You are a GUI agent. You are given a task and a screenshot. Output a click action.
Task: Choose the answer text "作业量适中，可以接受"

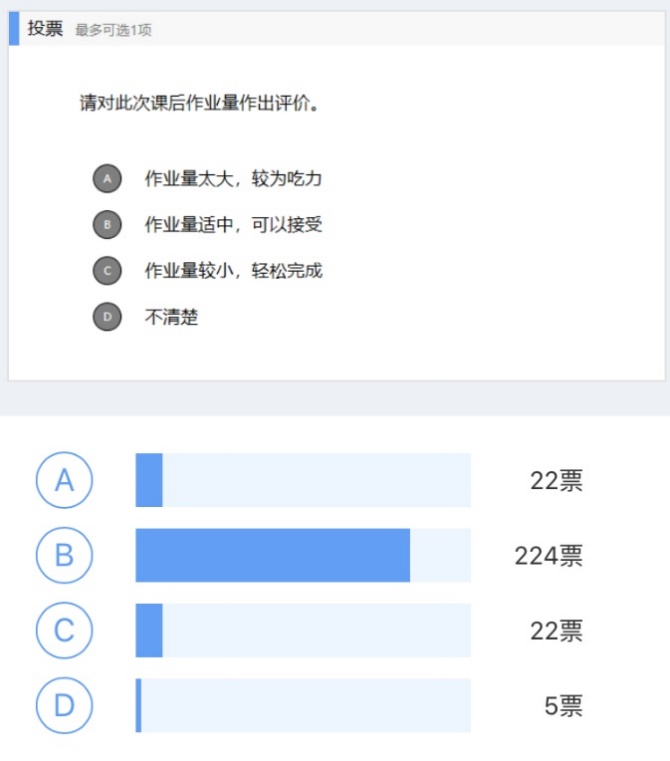[233, 224]
